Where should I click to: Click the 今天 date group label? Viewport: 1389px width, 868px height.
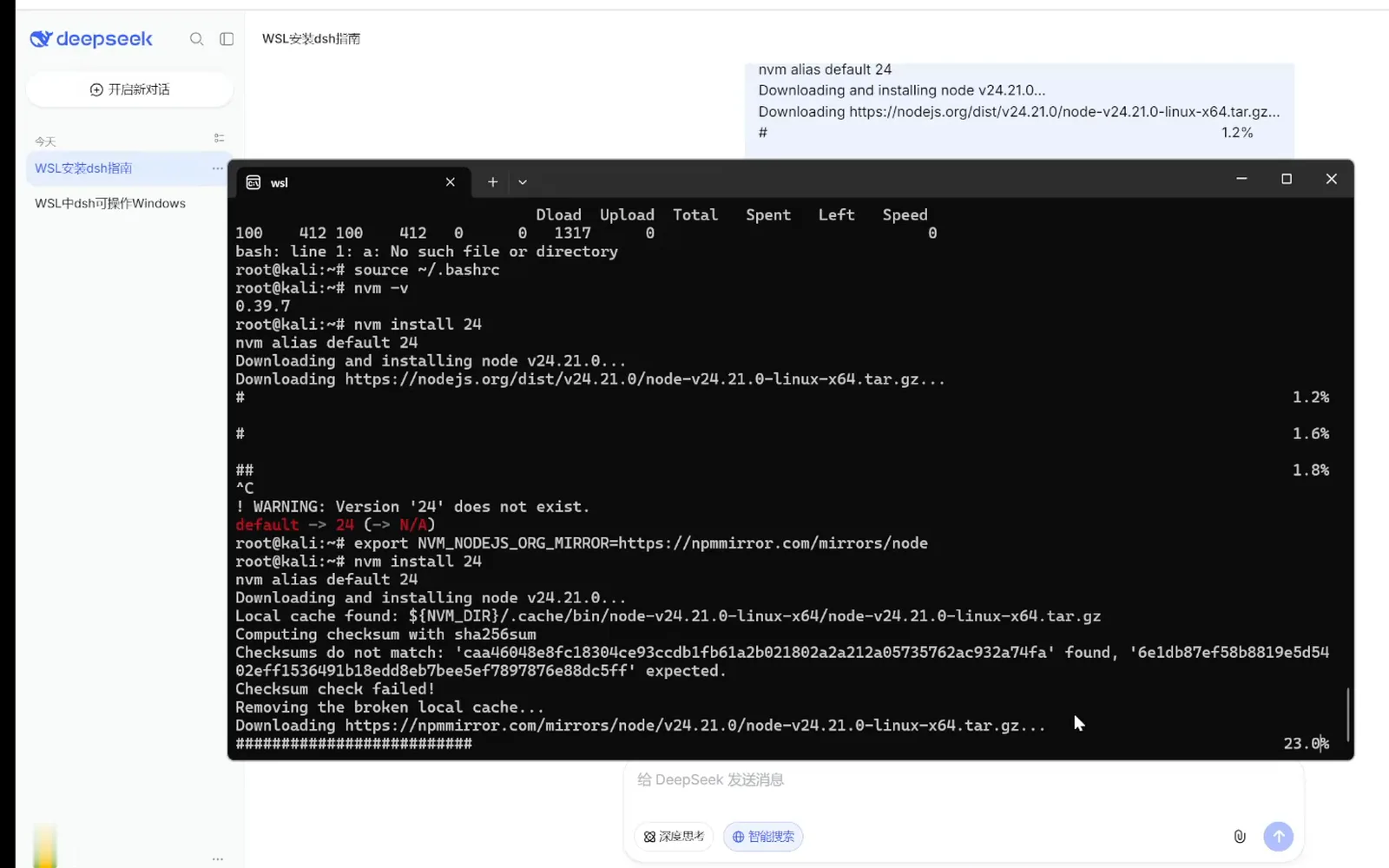(45, 141)
